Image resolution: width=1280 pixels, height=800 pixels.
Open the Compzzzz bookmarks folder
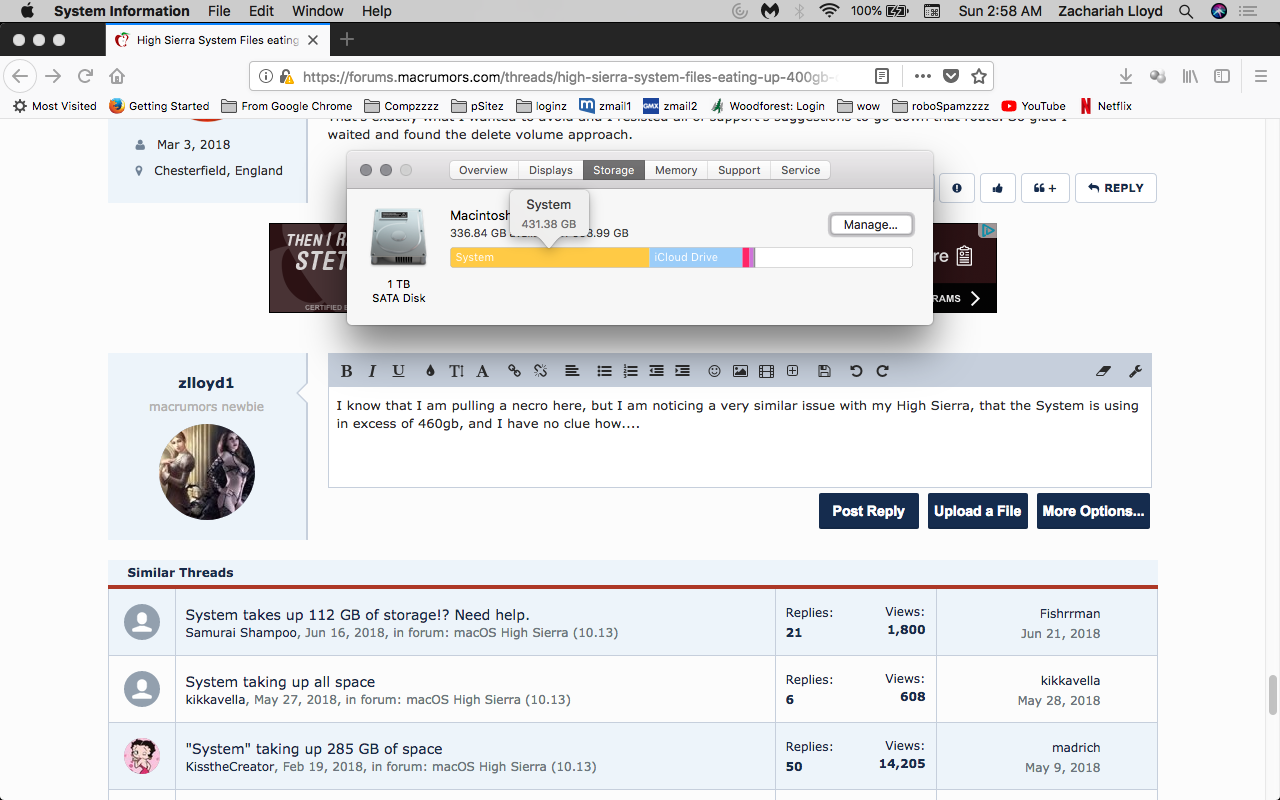(x=400, y=106)
